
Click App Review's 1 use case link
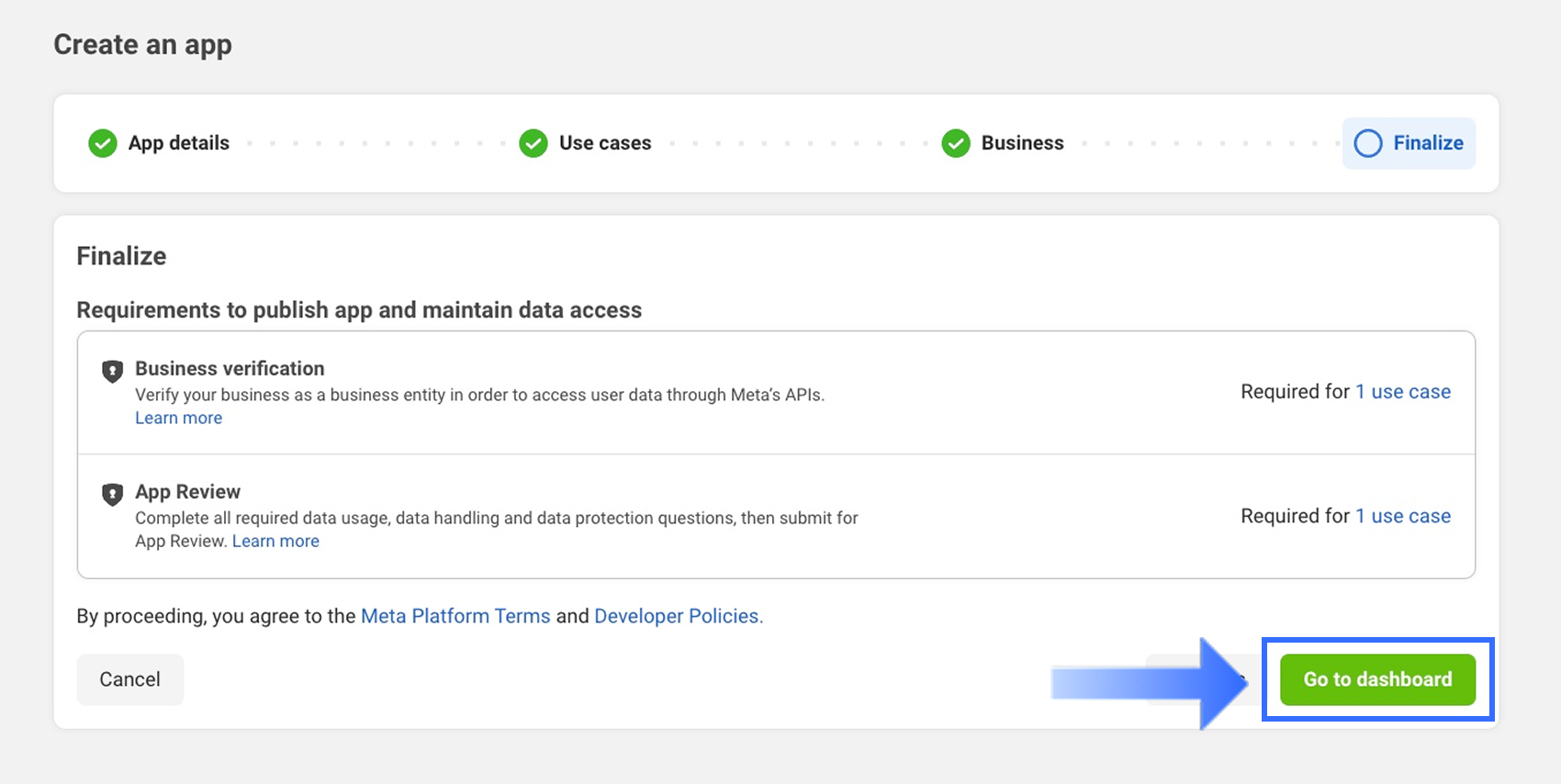1403,516
